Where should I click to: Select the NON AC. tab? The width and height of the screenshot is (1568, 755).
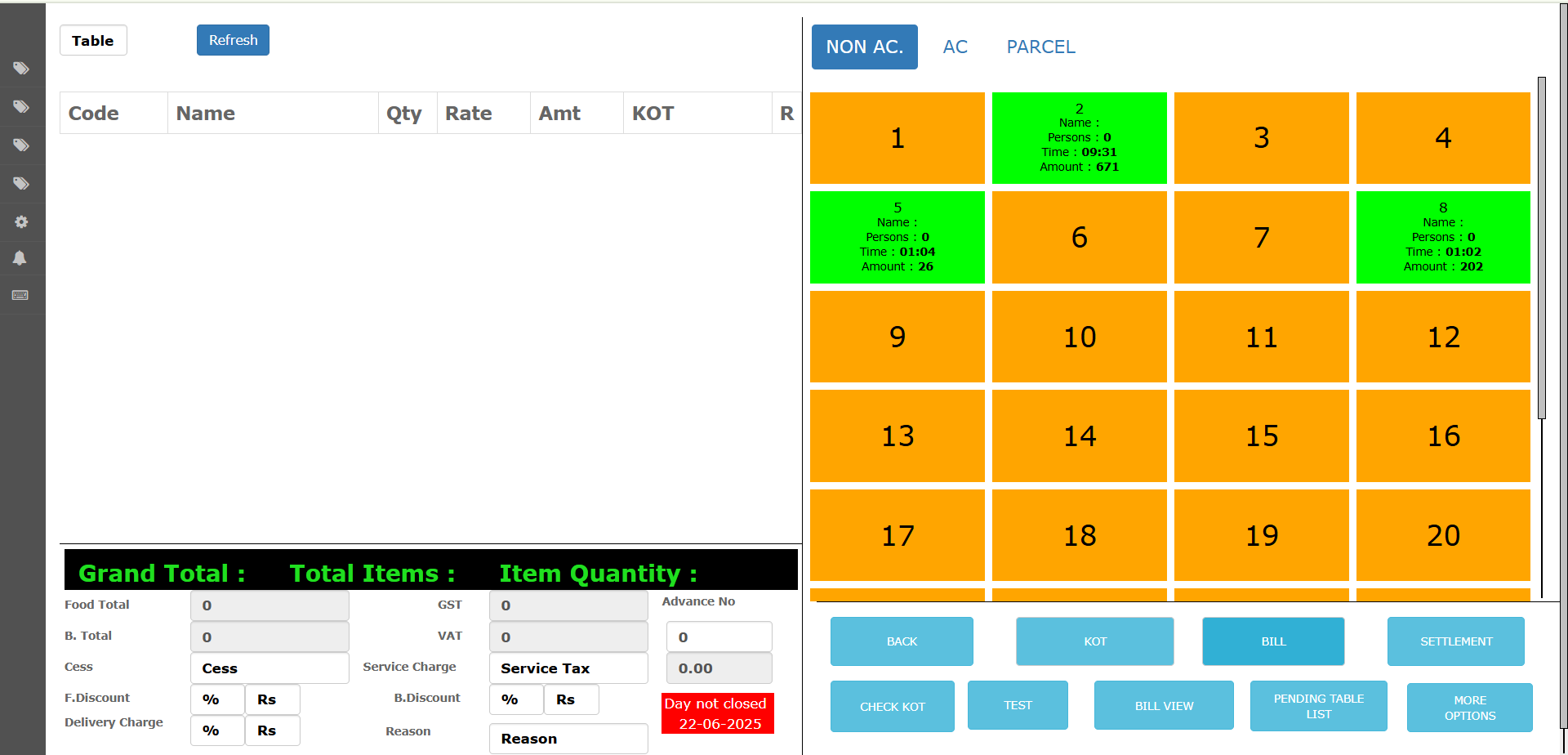click(864, 47)
